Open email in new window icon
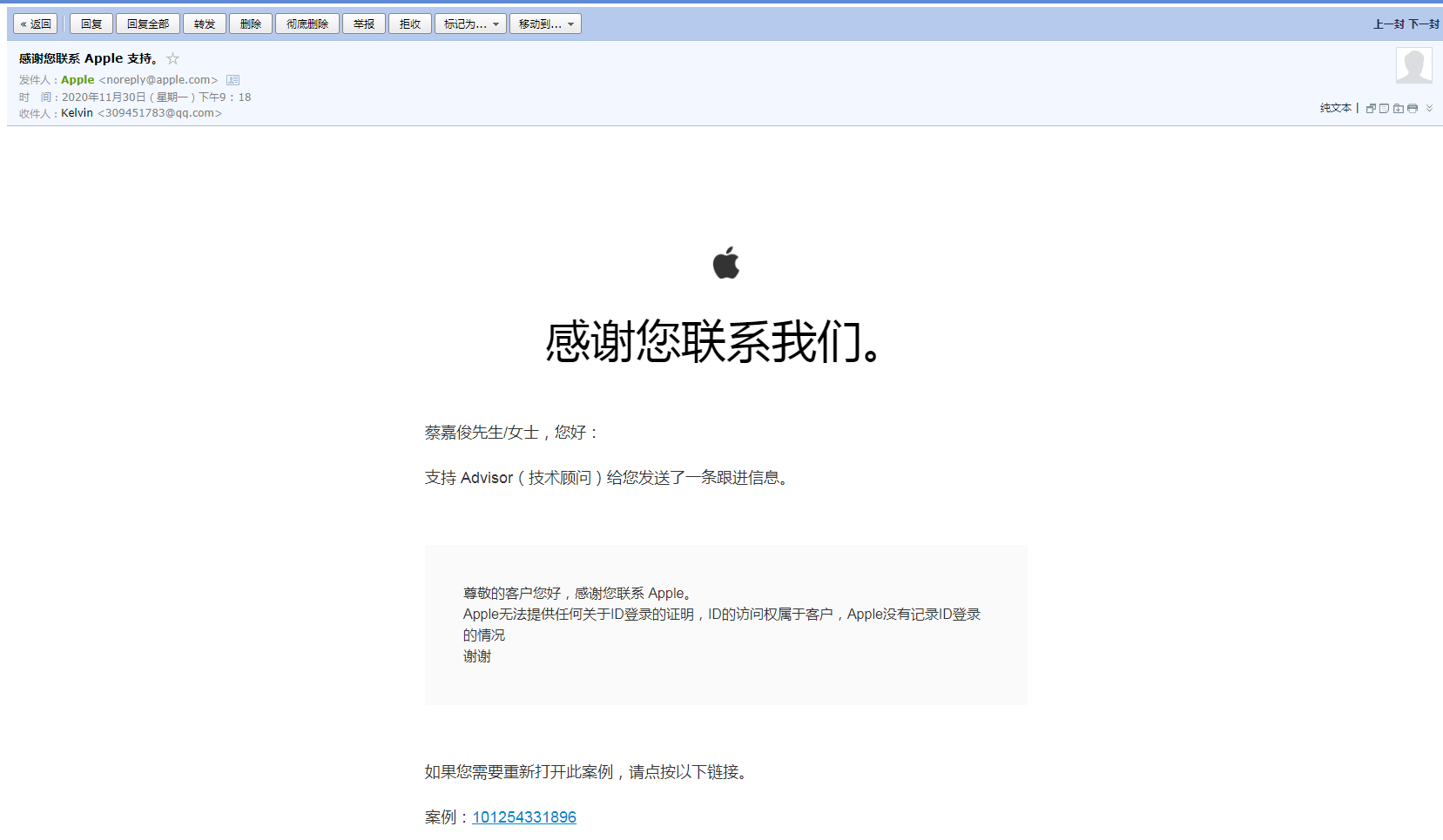Image resolution: width=1443 pixels, height=840 pixels. (1371, 109)
